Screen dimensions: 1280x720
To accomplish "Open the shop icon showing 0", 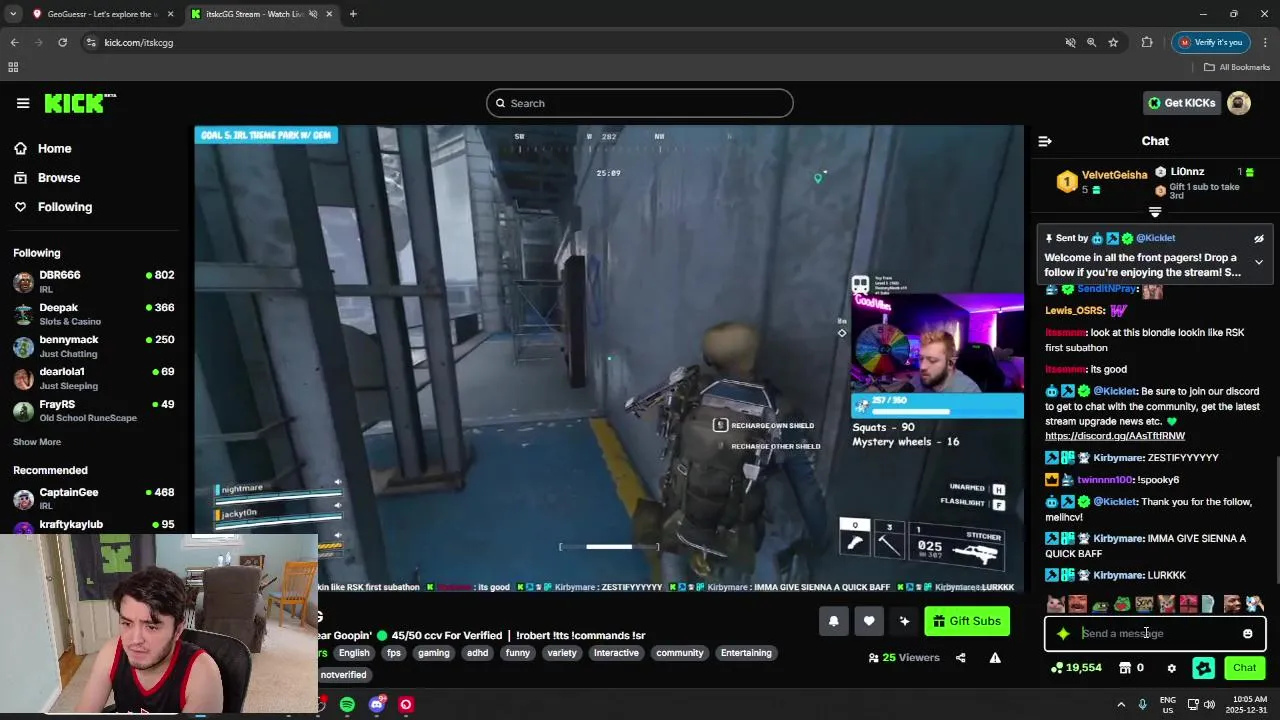I will point(1131,668).
